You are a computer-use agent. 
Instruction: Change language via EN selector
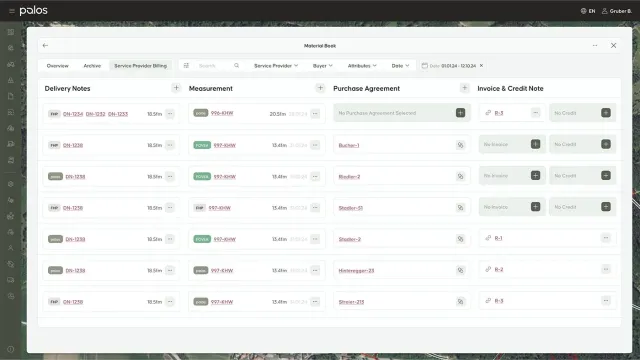[x=588, y=11]
